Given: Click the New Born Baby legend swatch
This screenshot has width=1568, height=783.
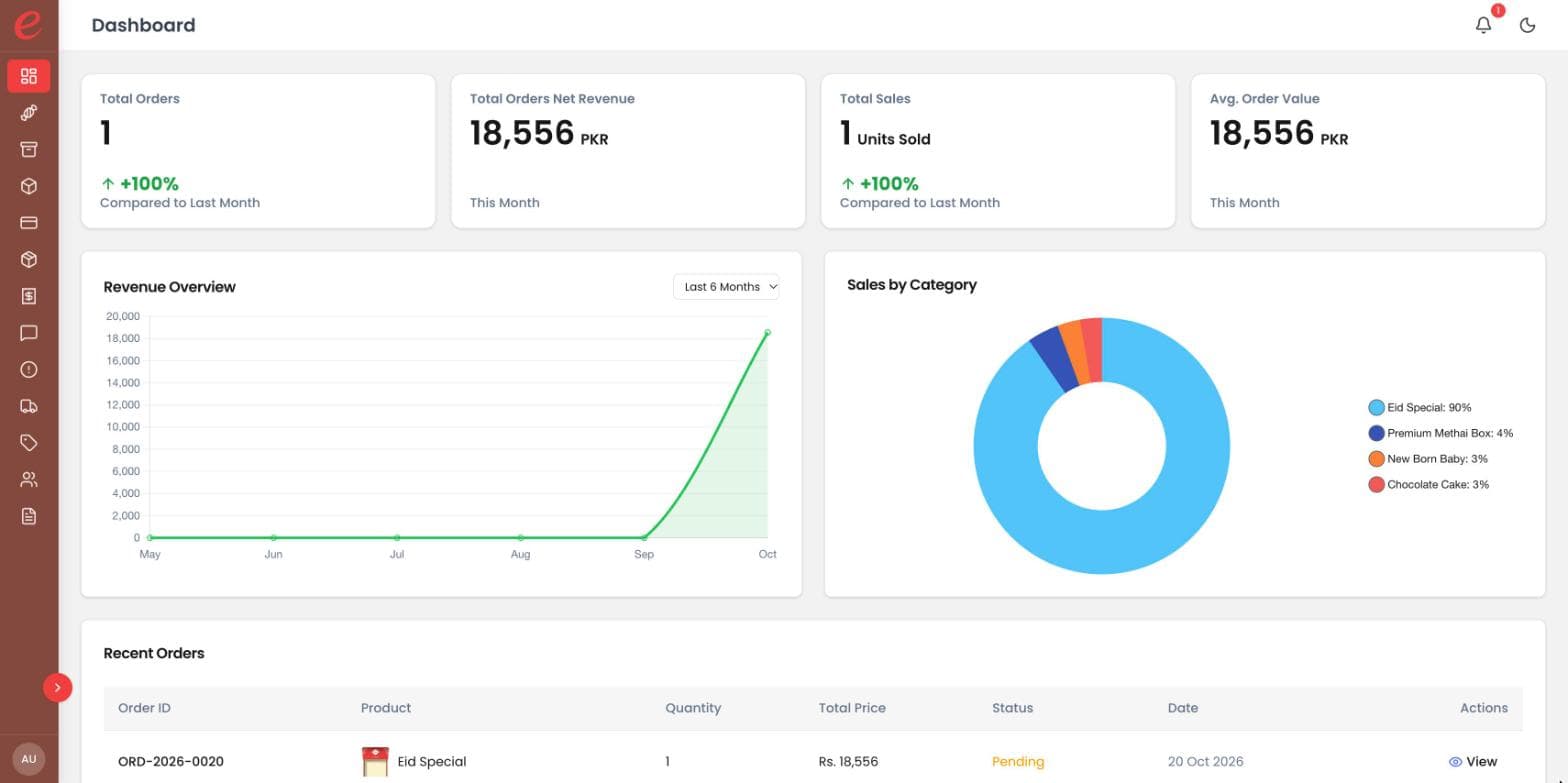Looking at the screenshot, I should coord(1377,459).
